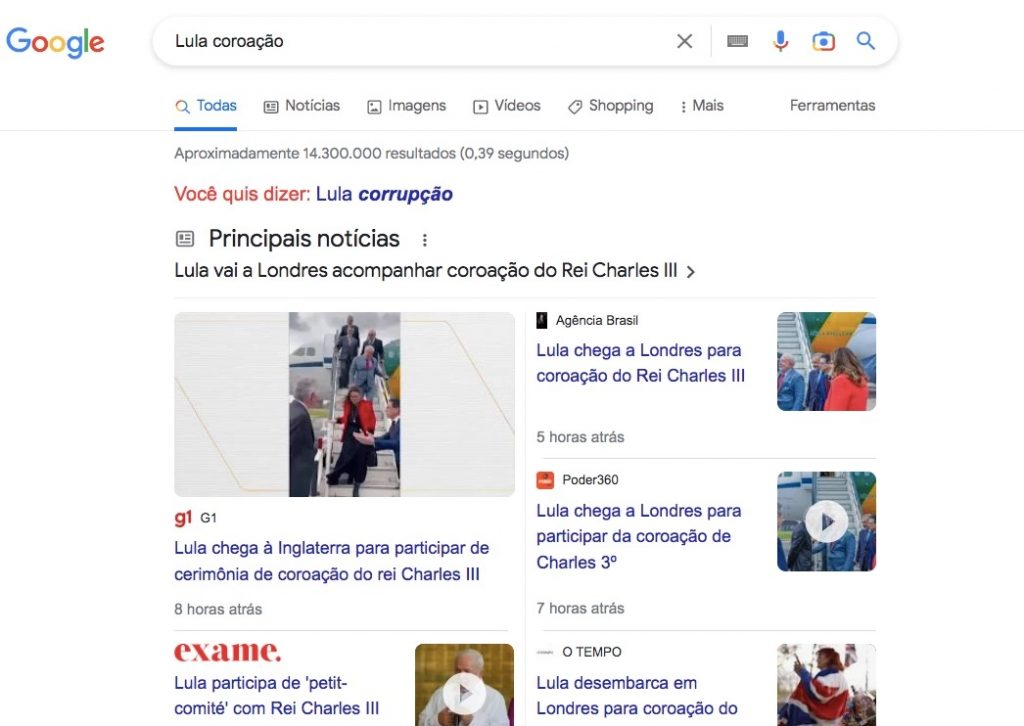Start voice search with the microphone icon

click(780, 41)
